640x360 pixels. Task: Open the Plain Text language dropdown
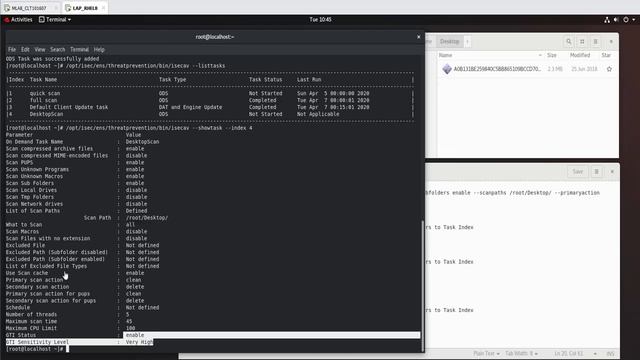[x=487, y=353]
